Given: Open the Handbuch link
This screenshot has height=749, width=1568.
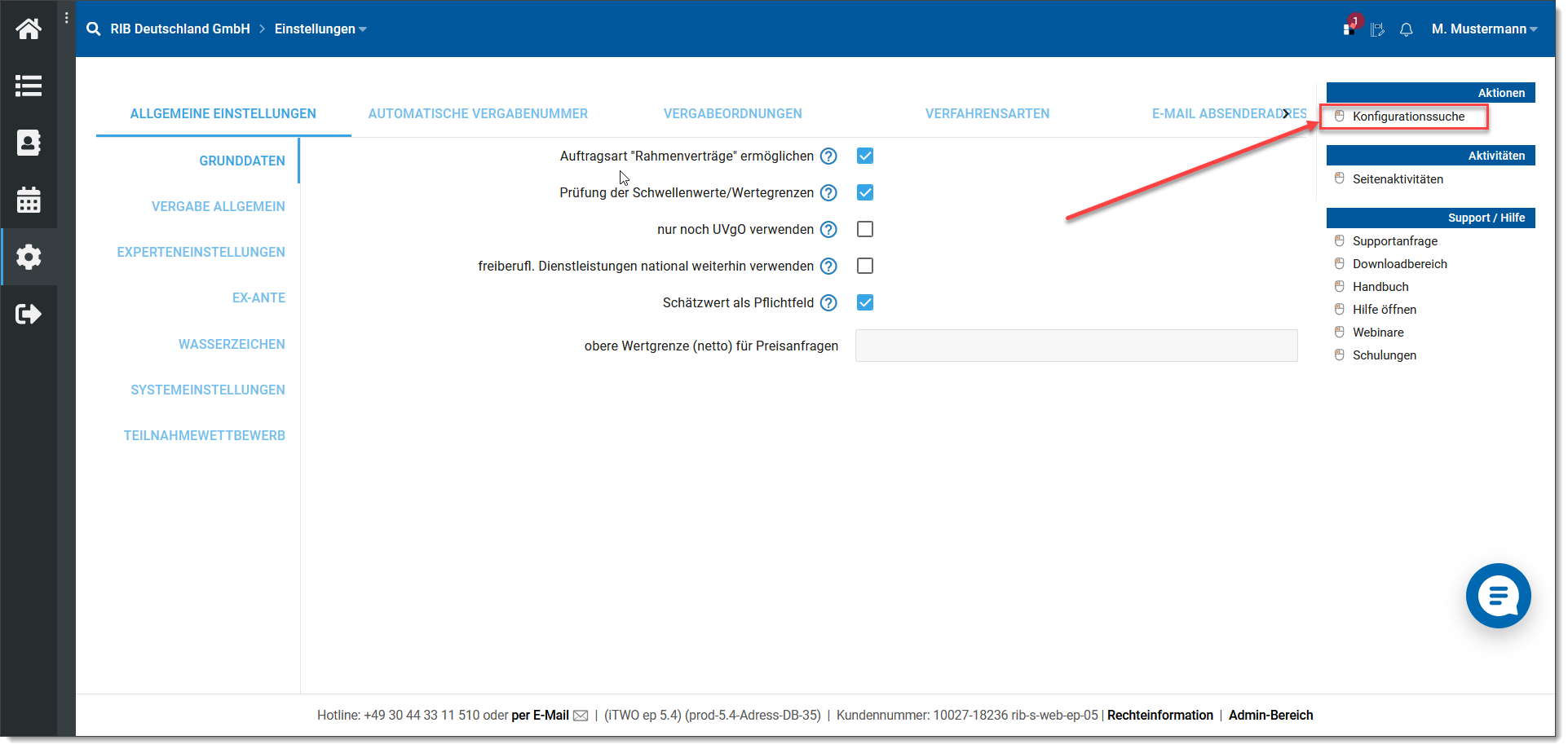Looking at the screenshot, I should coord(1380,287).
